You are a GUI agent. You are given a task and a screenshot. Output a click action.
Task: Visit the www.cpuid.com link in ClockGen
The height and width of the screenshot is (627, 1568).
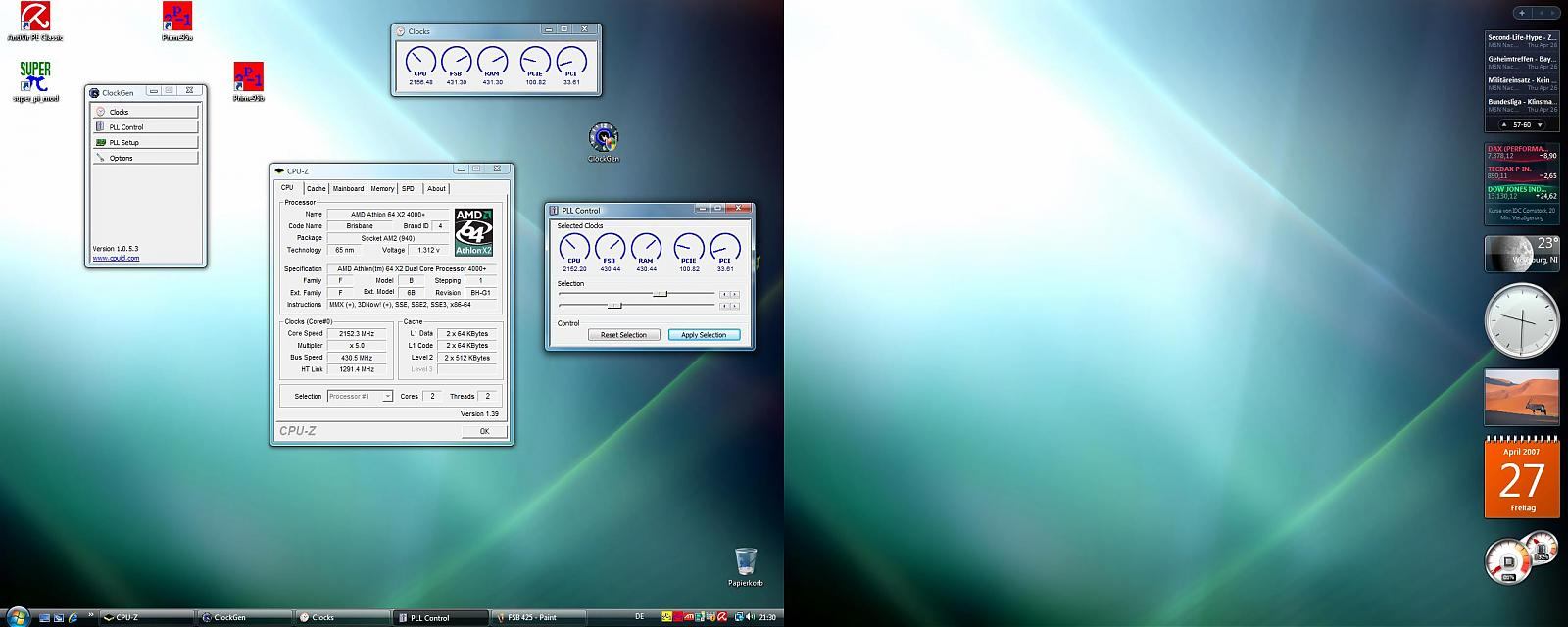click(116, 258)
